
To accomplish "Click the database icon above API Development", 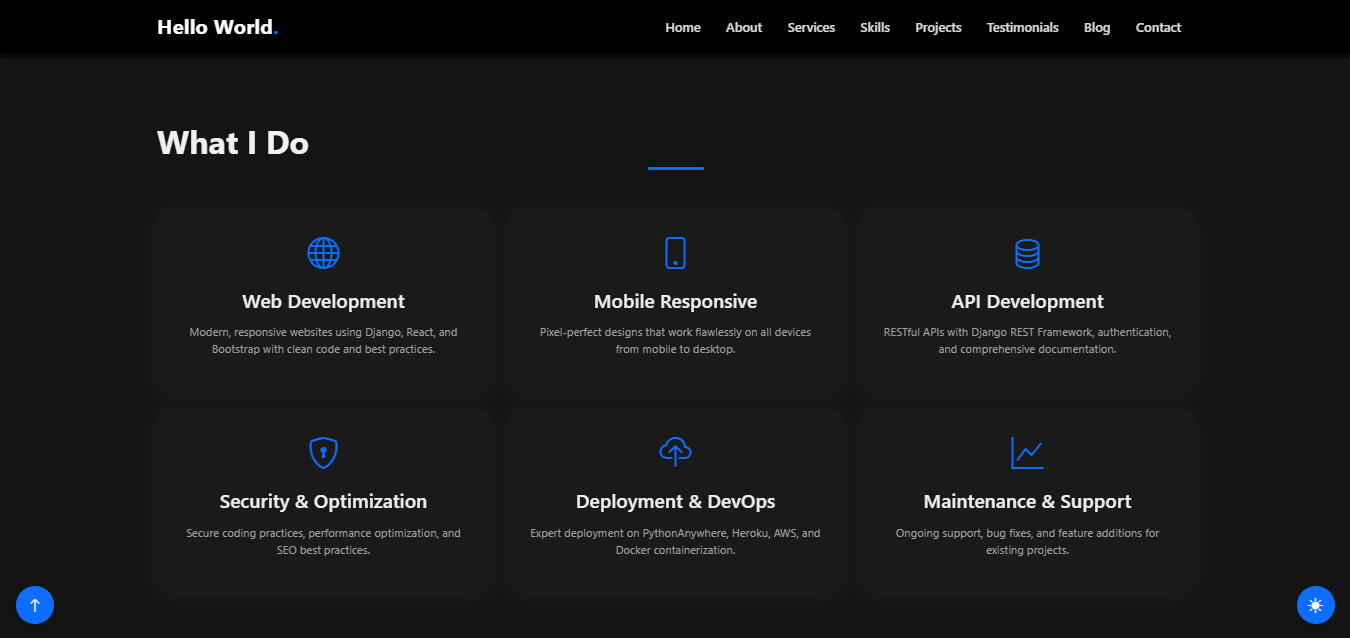I will pyautogui.click(x=1027, y=253).
